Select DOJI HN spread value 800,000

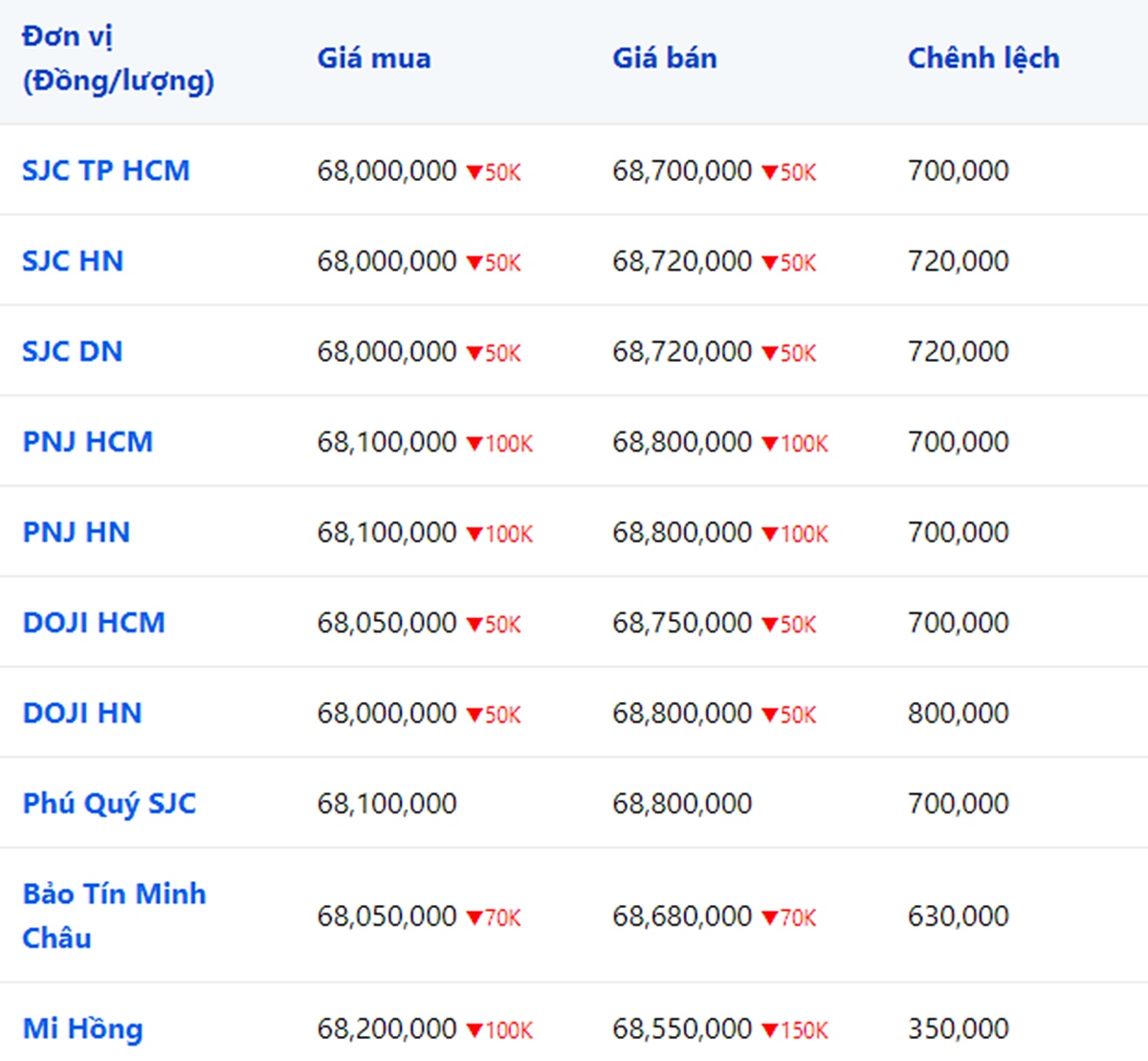tap(959, 714)
